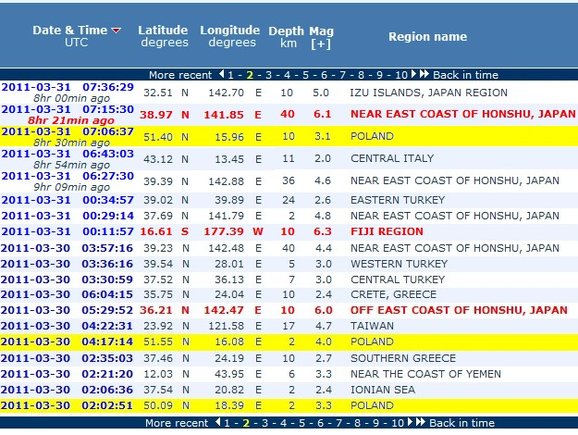Expand magnitude filter via the [+] under Mag
Screen dimensions: 578x435
click(321, 44)
